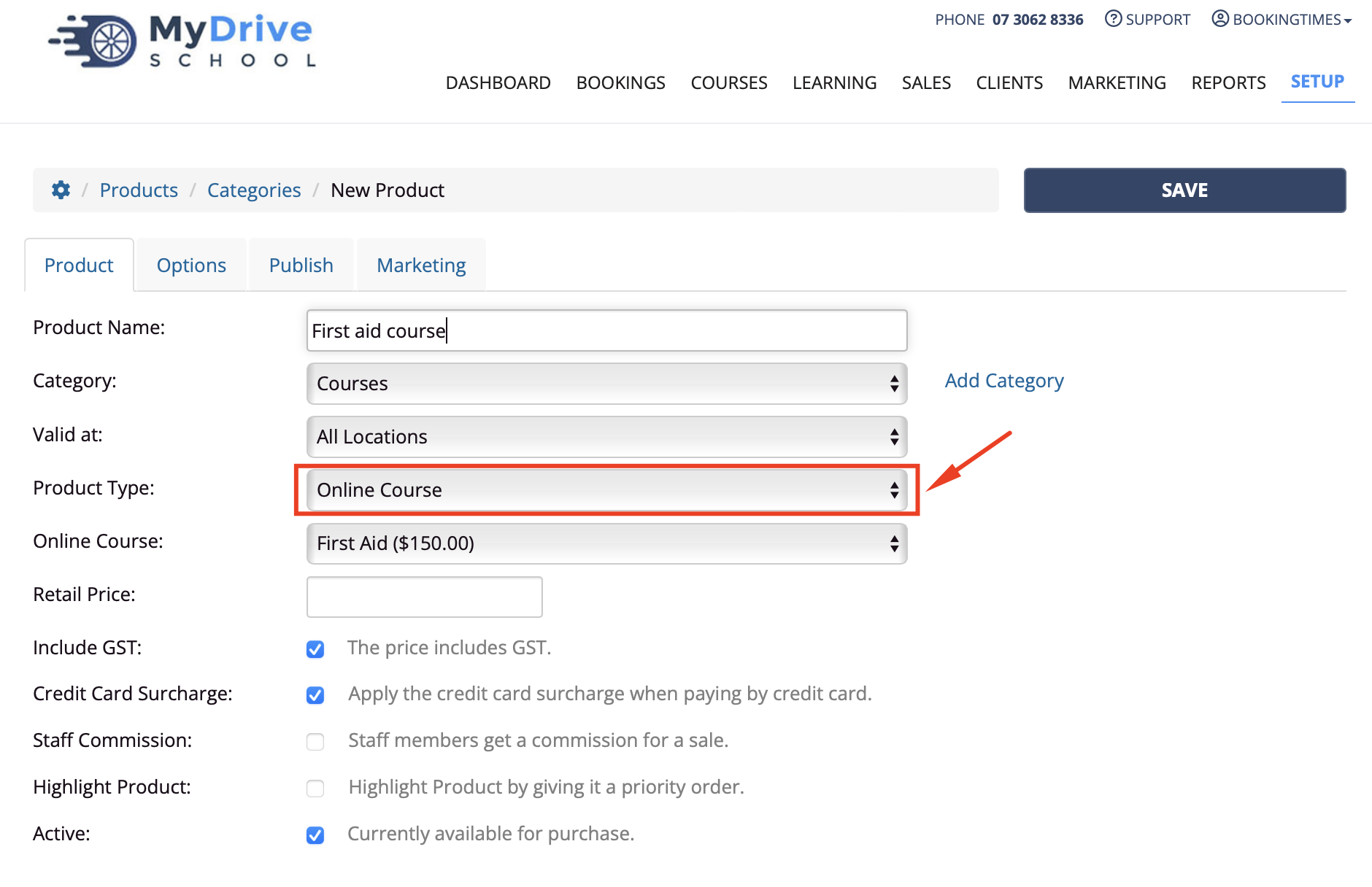Click the phone number 07 3062 8336
The image size is (1372, 887).
pos(1038,20)
